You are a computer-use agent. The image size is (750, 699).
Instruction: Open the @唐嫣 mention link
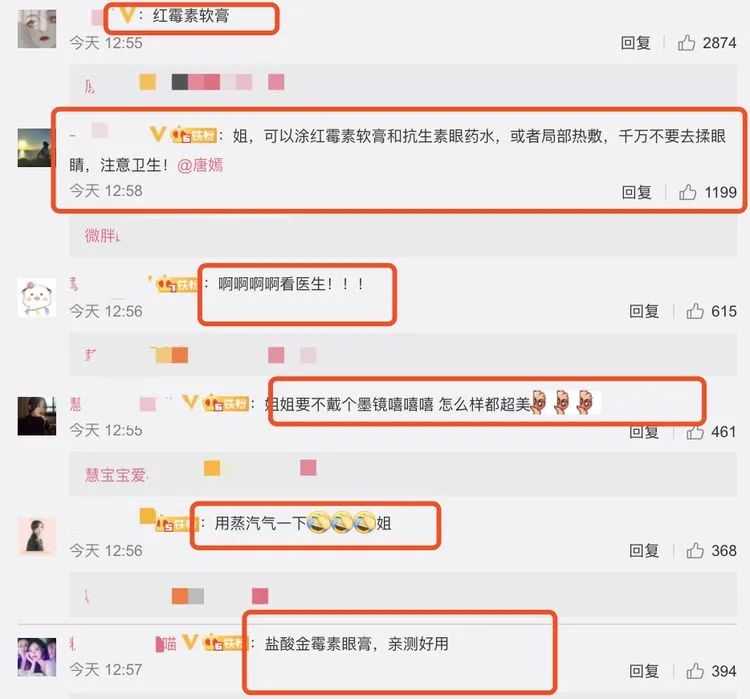tap(200, 166)
